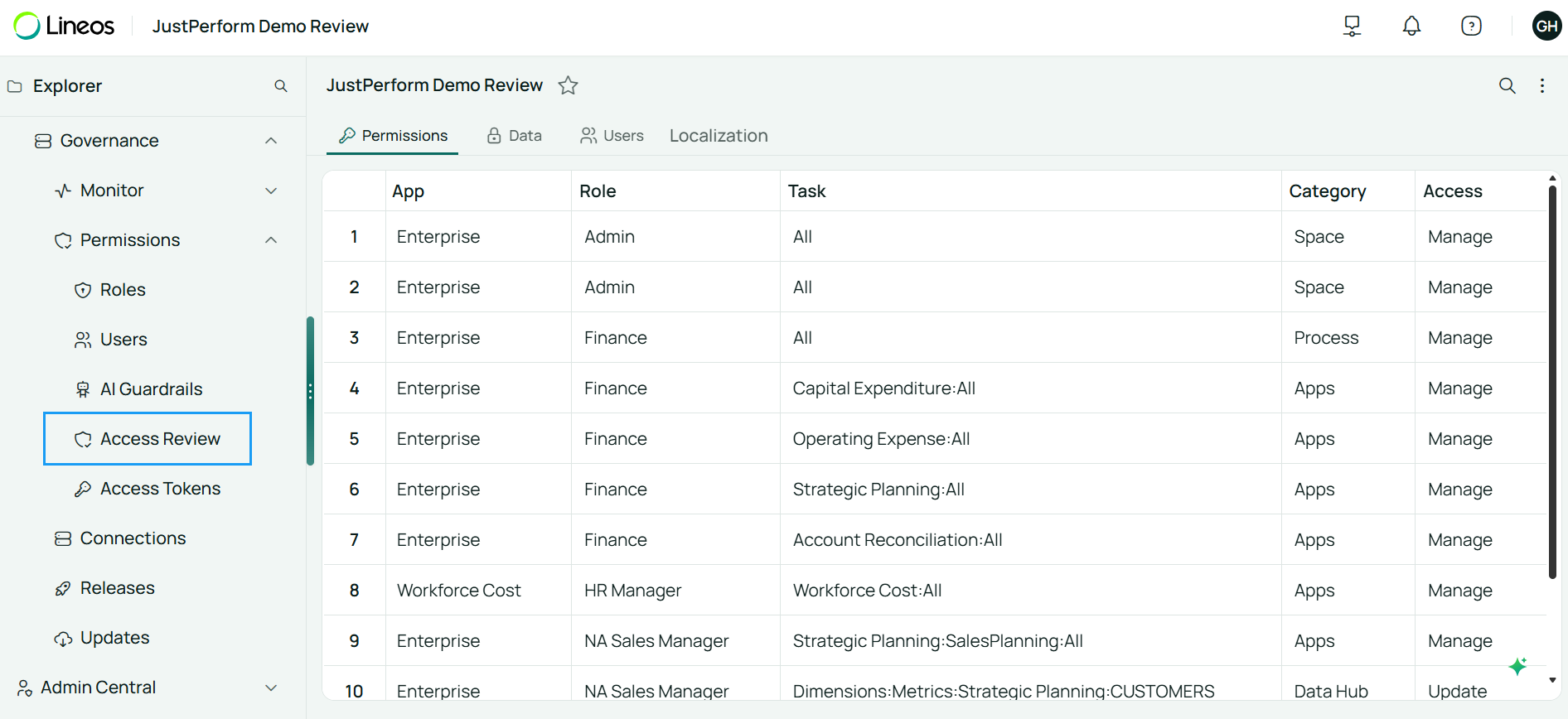This screenshot has width=1568, height=719.
Task: Switch to the Localization tab
Action: 719,136
